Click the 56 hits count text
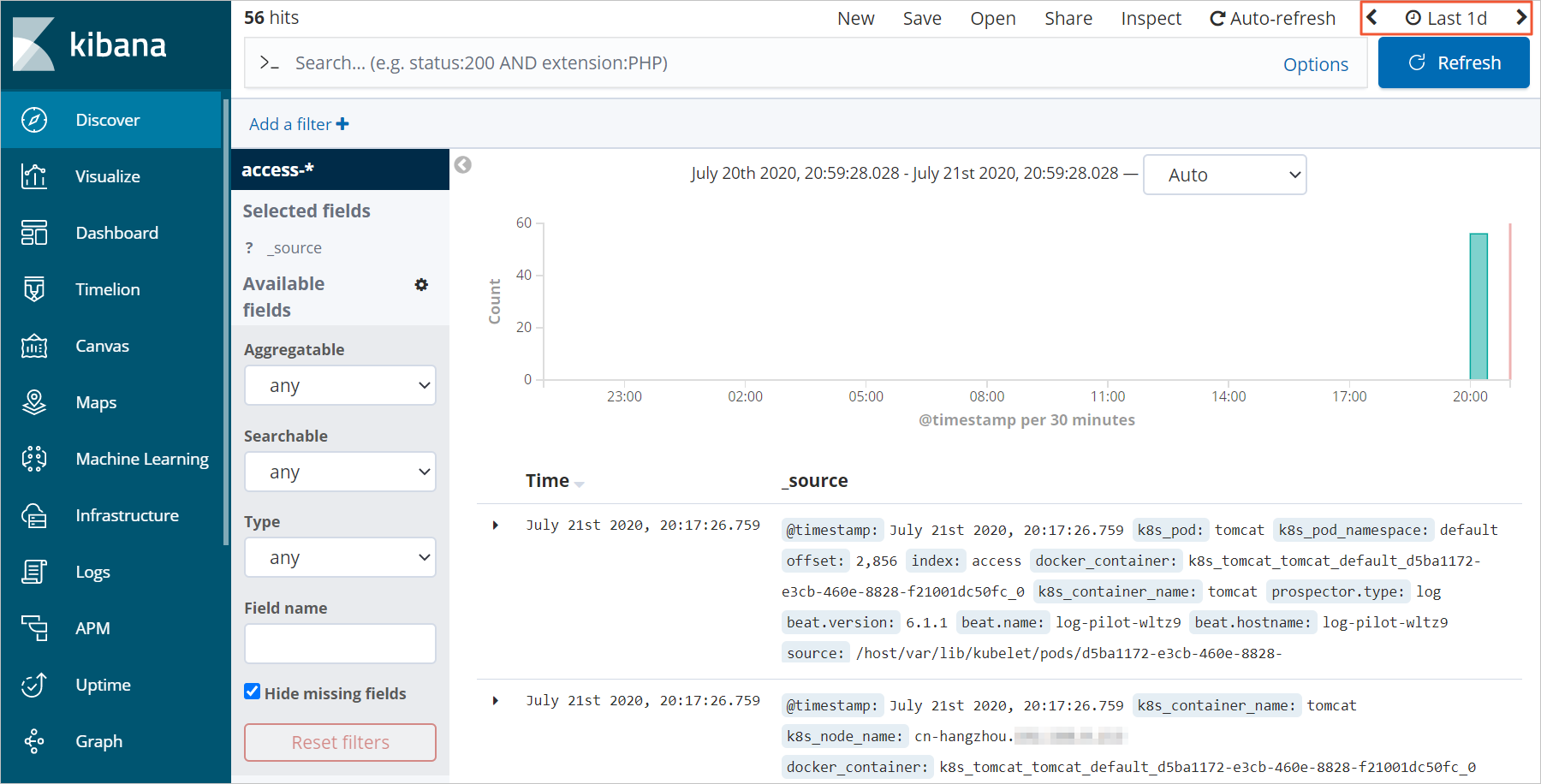Screen dimensions: 1541x784 click(271, 17)
